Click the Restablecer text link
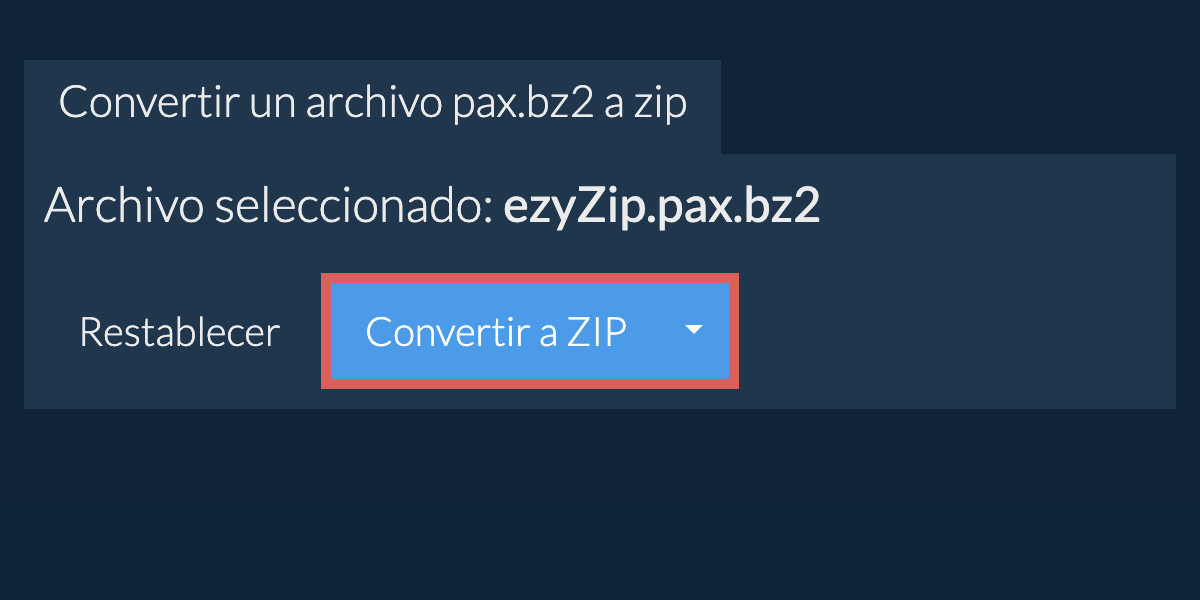The image size is (1200, 600). click(179, 332)
